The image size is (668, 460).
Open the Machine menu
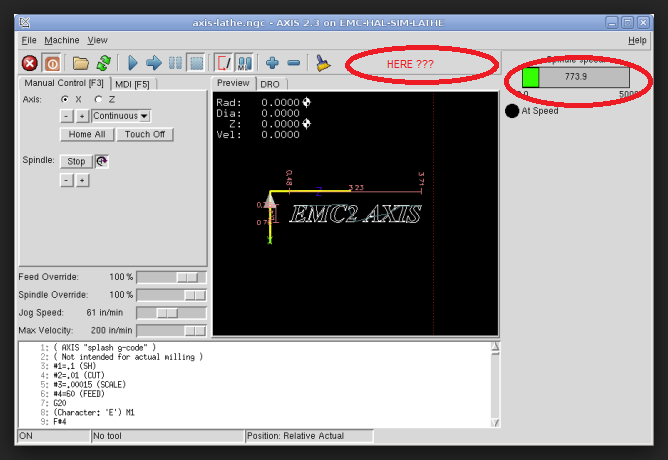62,40
